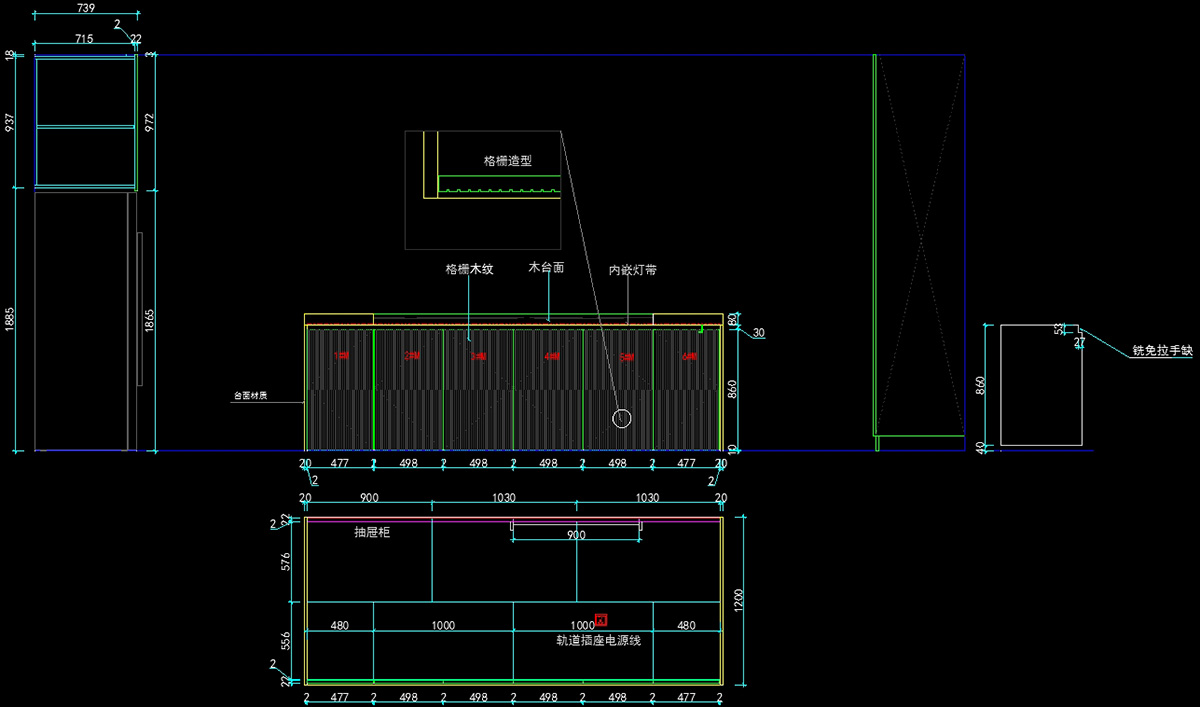Select the red 4# door panel label
Image resolution: width=1200 pixels, height=707 pixels.
(551, 356)
